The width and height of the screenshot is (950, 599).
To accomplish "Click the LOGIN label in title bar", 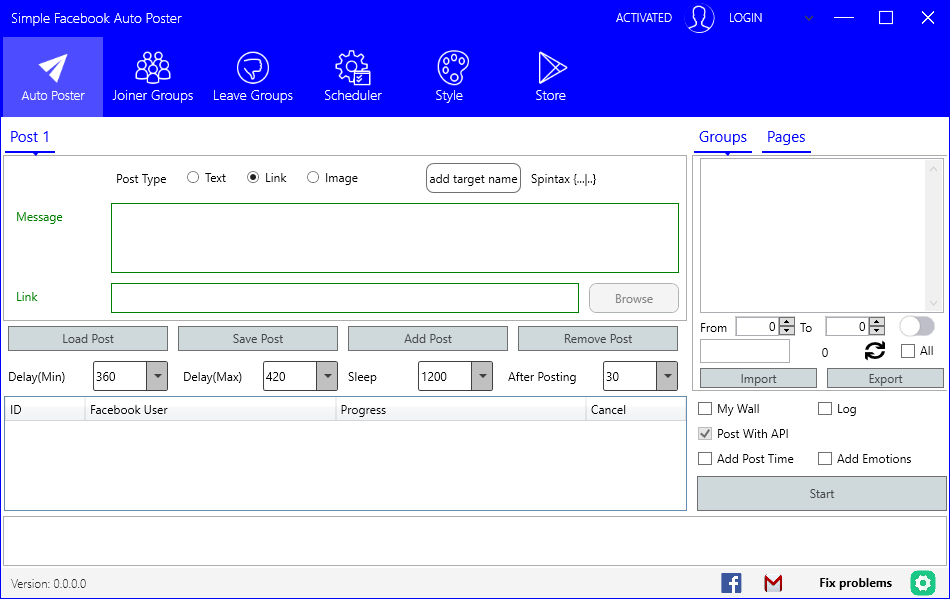I will (x=745, y=18).
